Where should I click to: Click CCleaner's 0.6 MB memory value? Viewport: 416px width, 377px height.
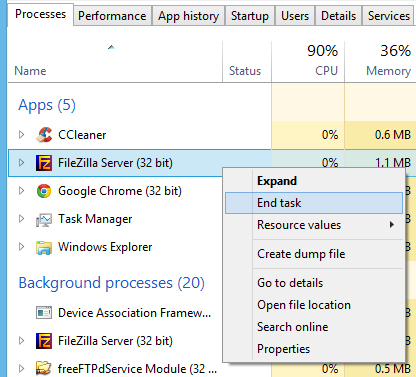click(x=393, y=135)
